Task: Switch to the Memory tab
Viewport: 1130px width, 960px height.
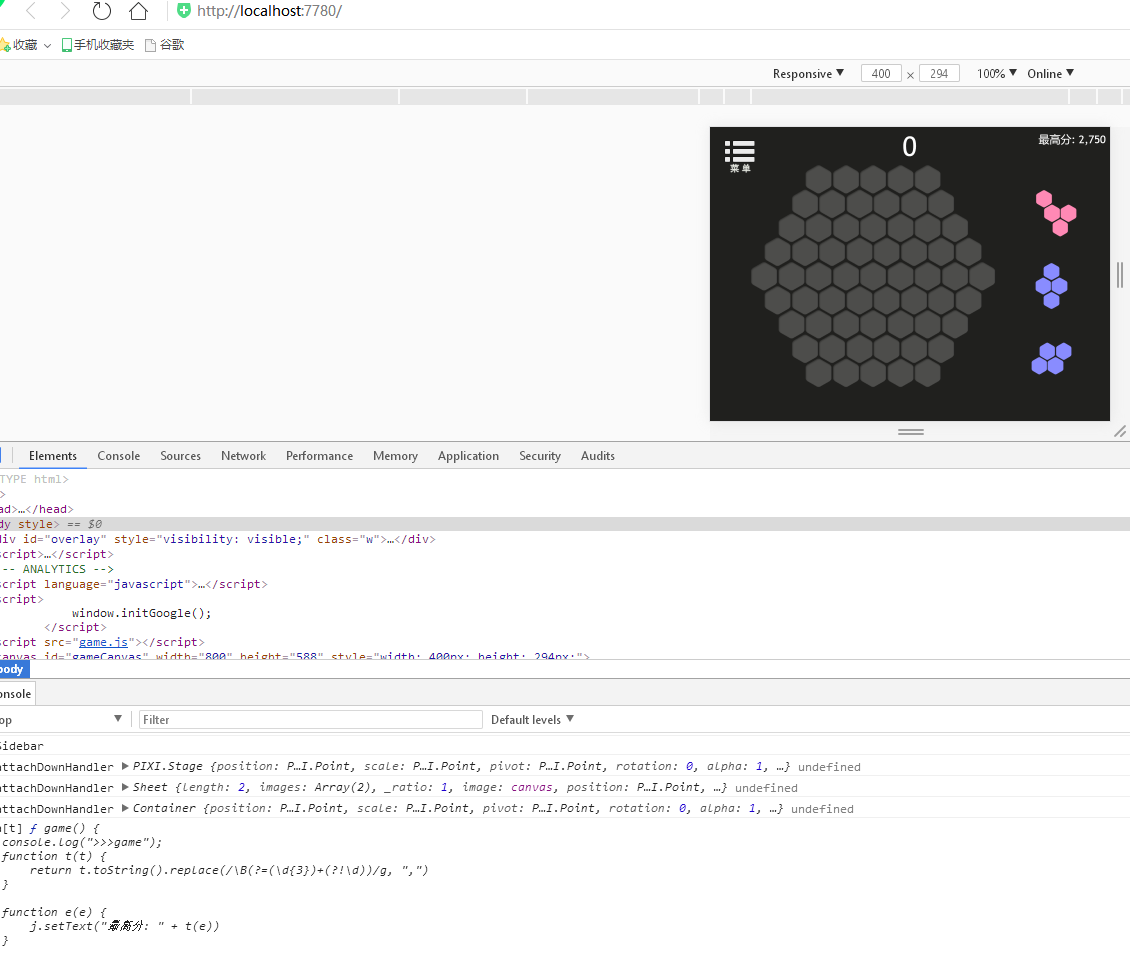Action: 395,456
